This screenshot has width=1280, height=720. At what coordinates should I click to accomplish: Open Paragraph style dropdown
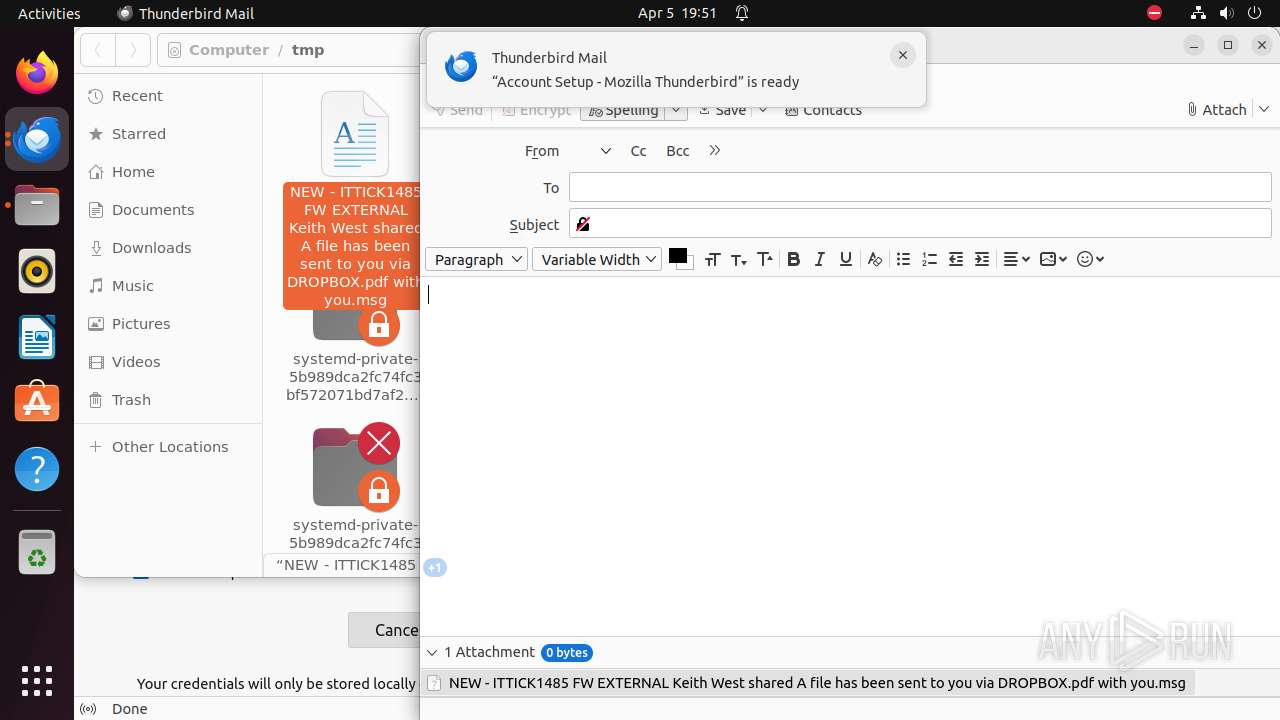[x=476, y=259]
